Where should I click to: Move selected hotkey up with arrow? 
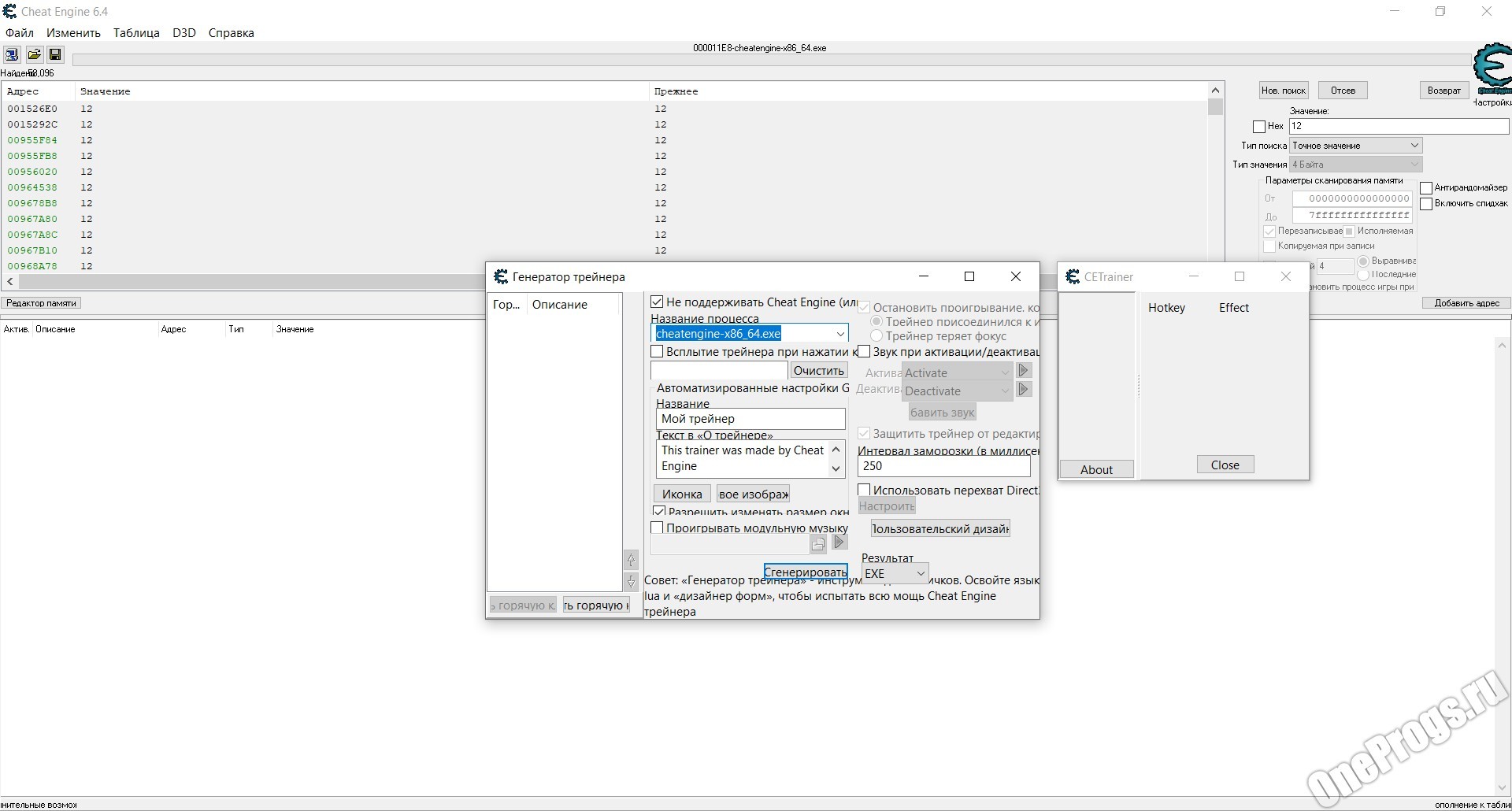(x=632, y=560)
